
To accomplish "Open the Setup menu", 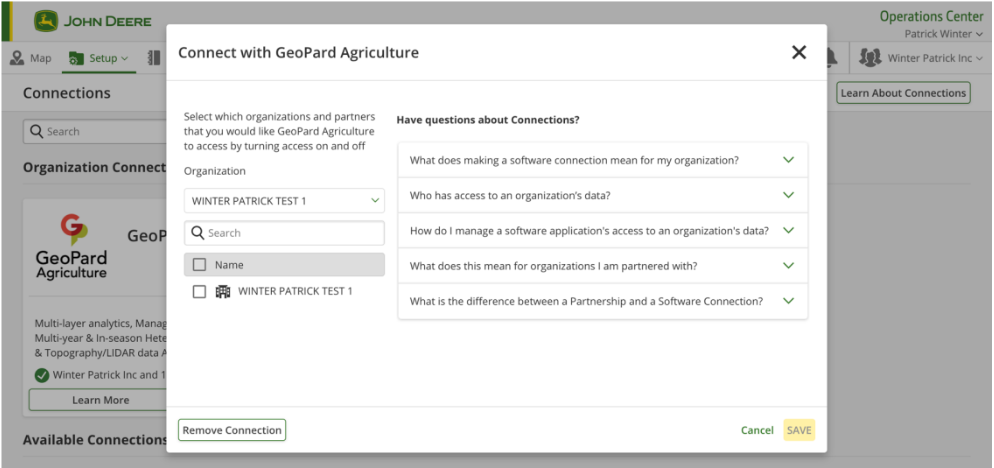I will click(98, 58).
